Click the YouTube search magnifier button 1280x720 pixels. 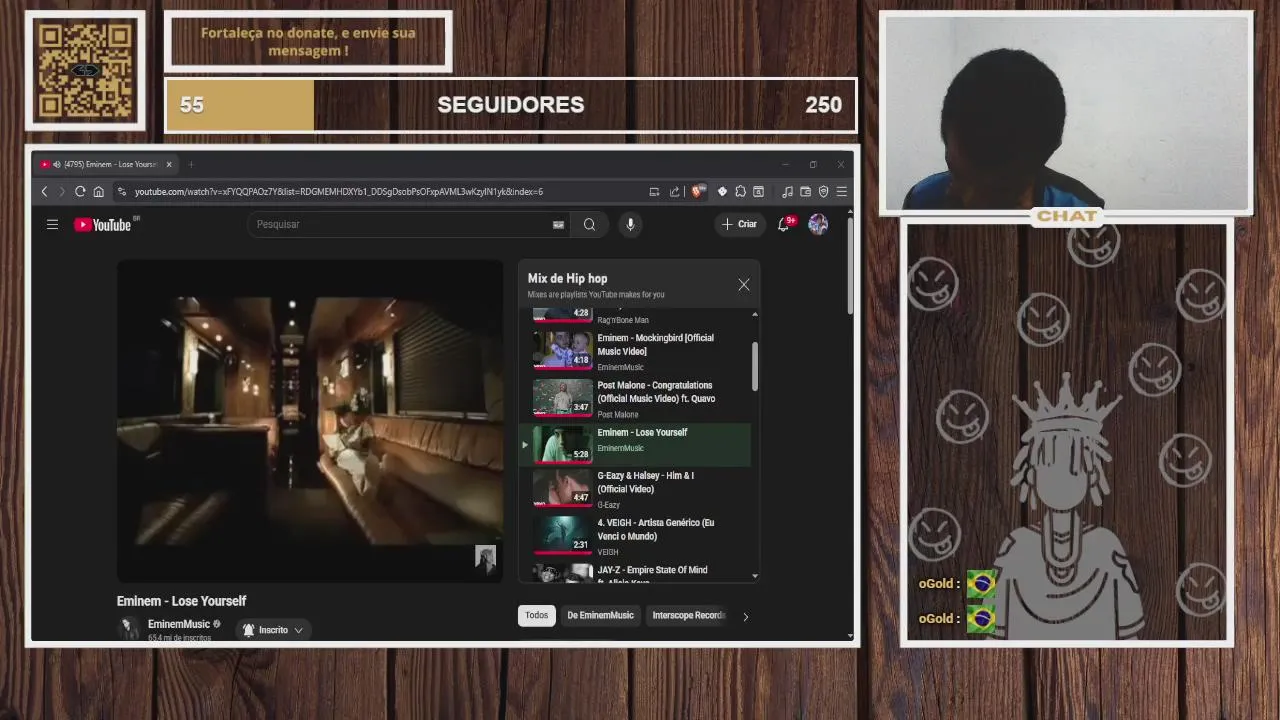[589, 225]
